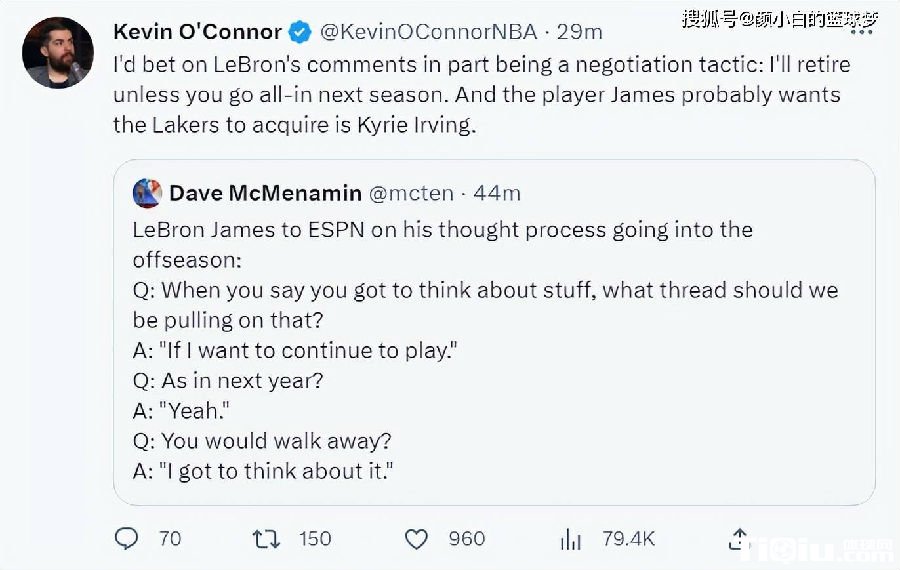900x570 pixels.
Task: Click the 79.4K views count
Action: pos(628,538)
